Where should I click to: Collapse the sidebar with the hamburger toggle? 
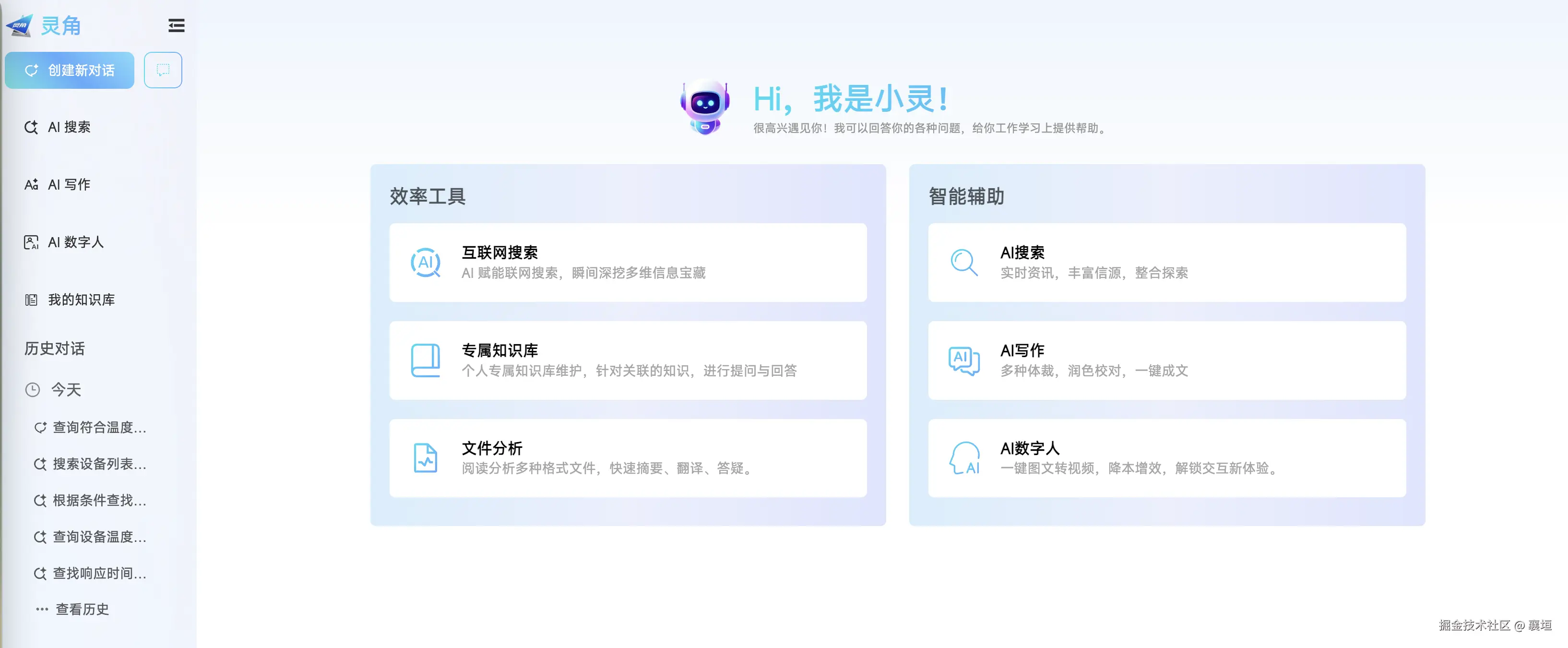176,25
